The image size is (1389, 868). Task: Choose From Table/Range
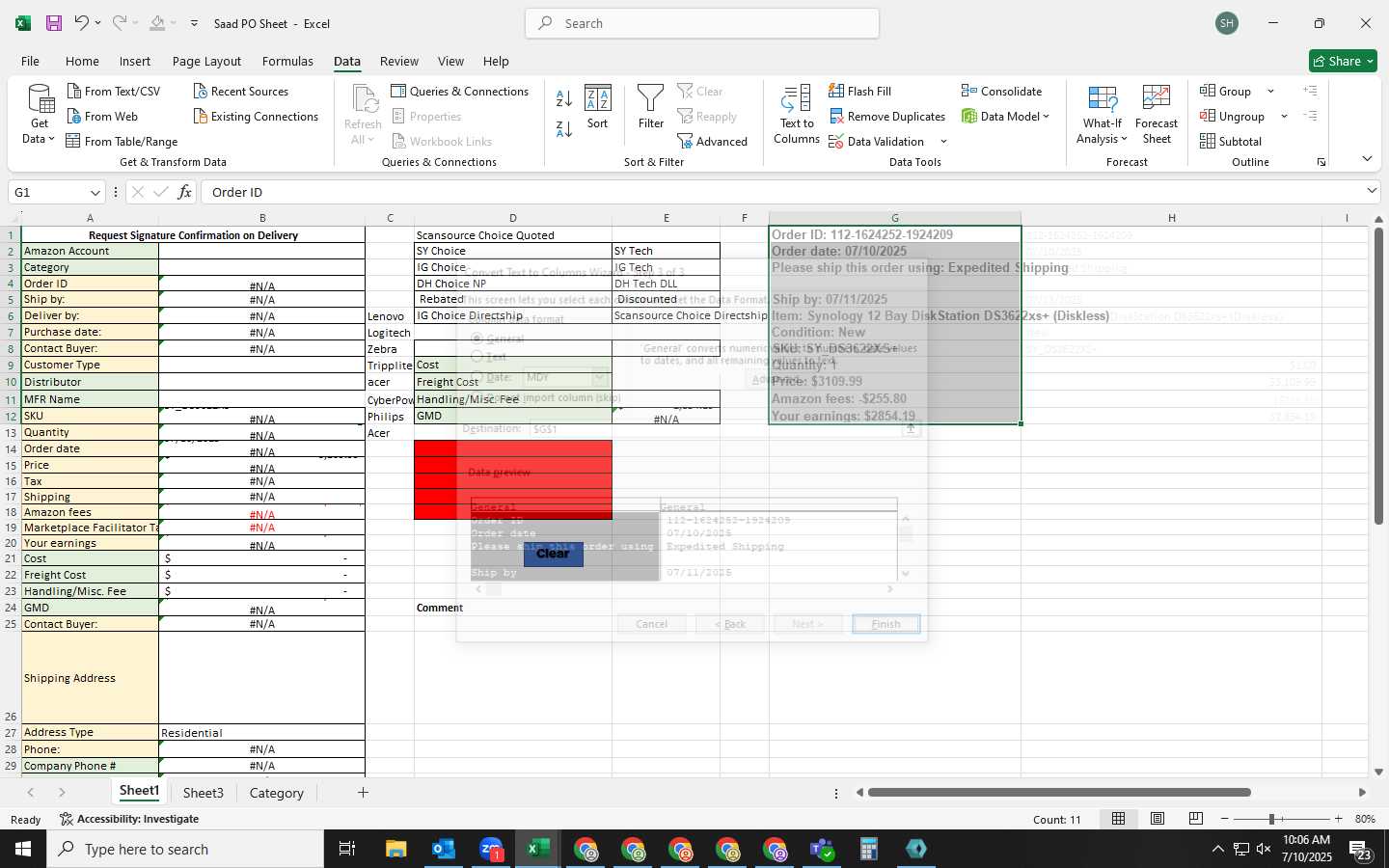click(x=122, y=142)
